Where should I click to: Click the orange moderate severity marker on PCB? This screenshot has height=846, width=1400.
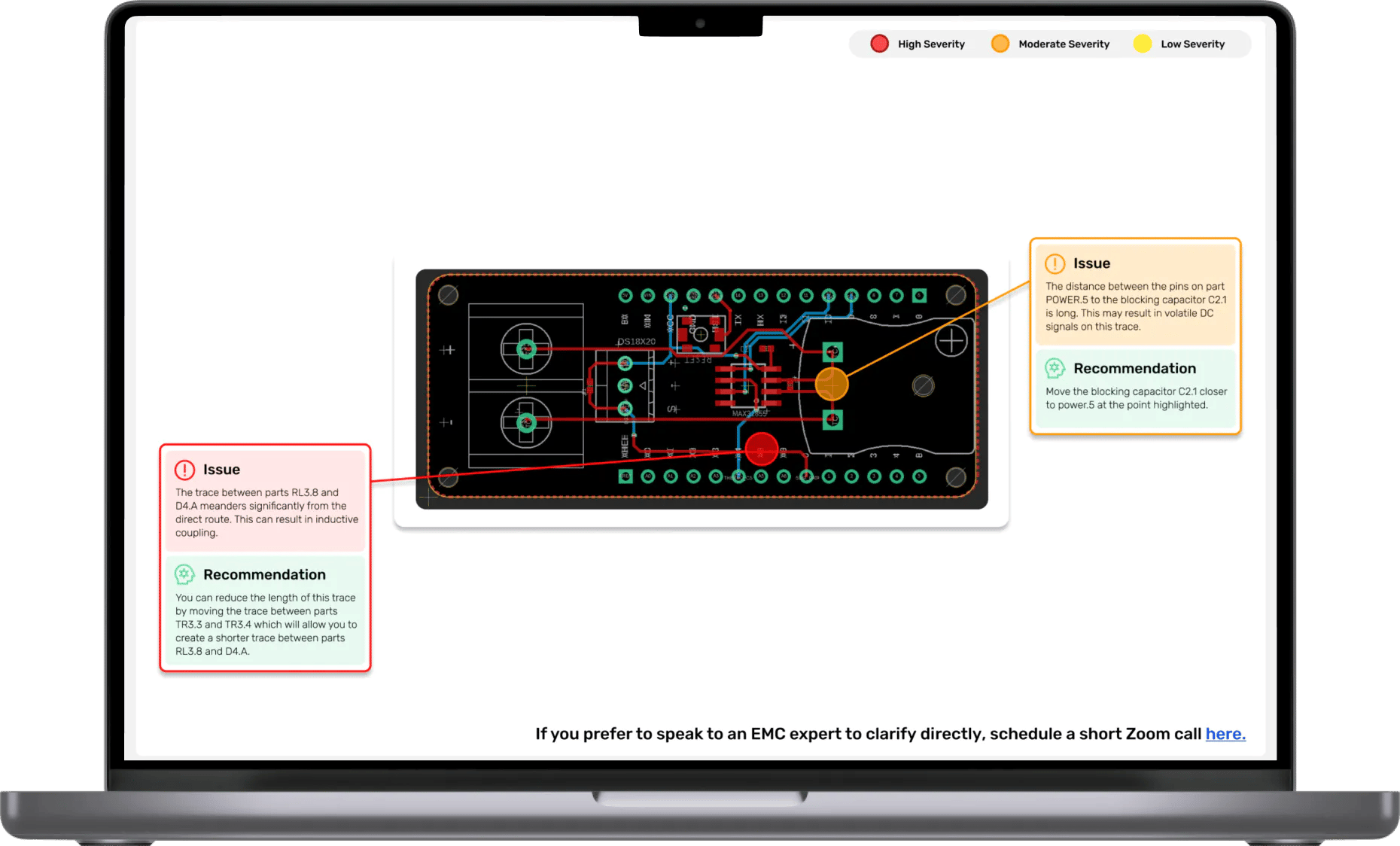(832, 385)
